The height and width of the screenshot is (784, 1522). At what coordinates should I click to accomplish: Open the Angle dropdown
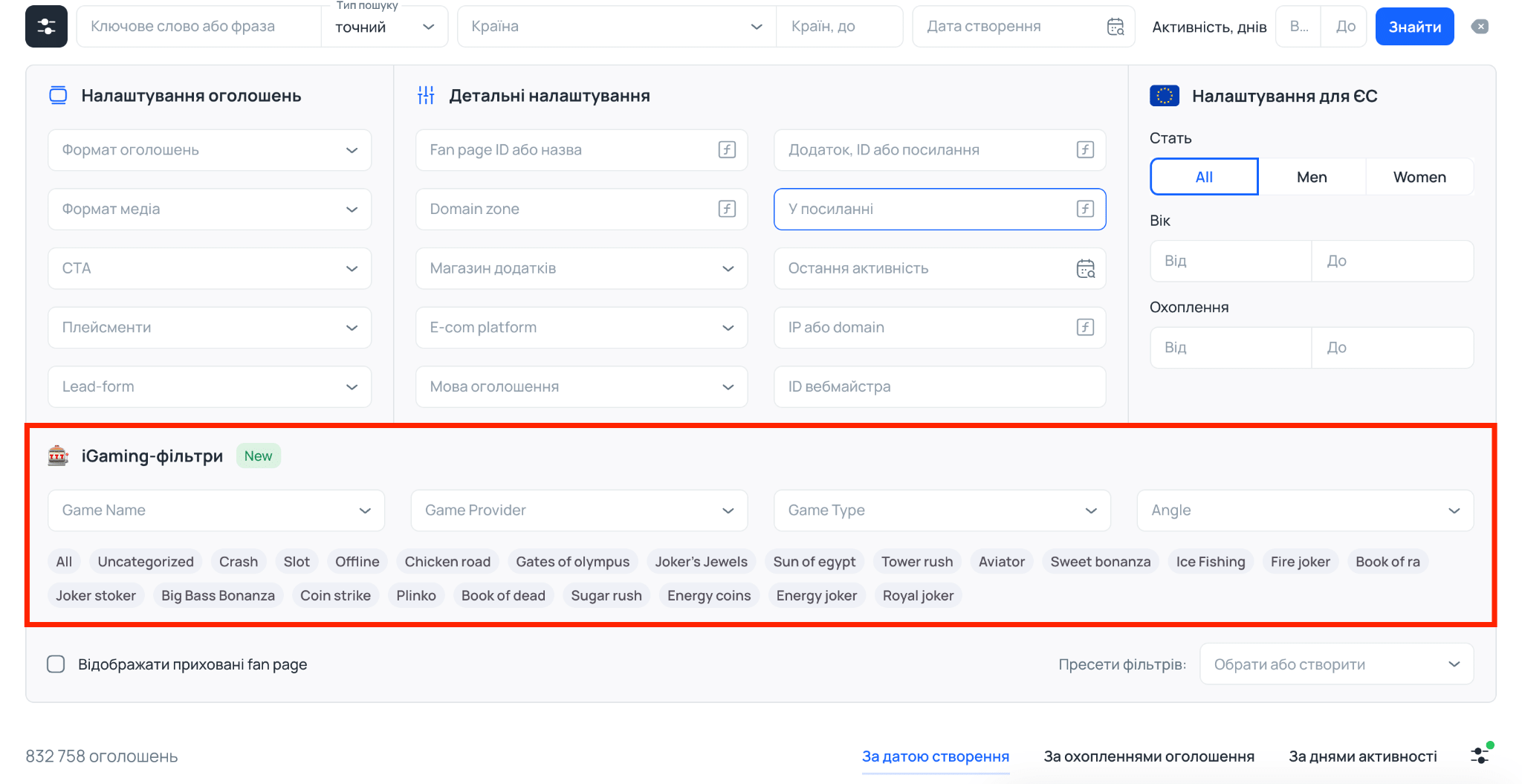[1305, 511]
